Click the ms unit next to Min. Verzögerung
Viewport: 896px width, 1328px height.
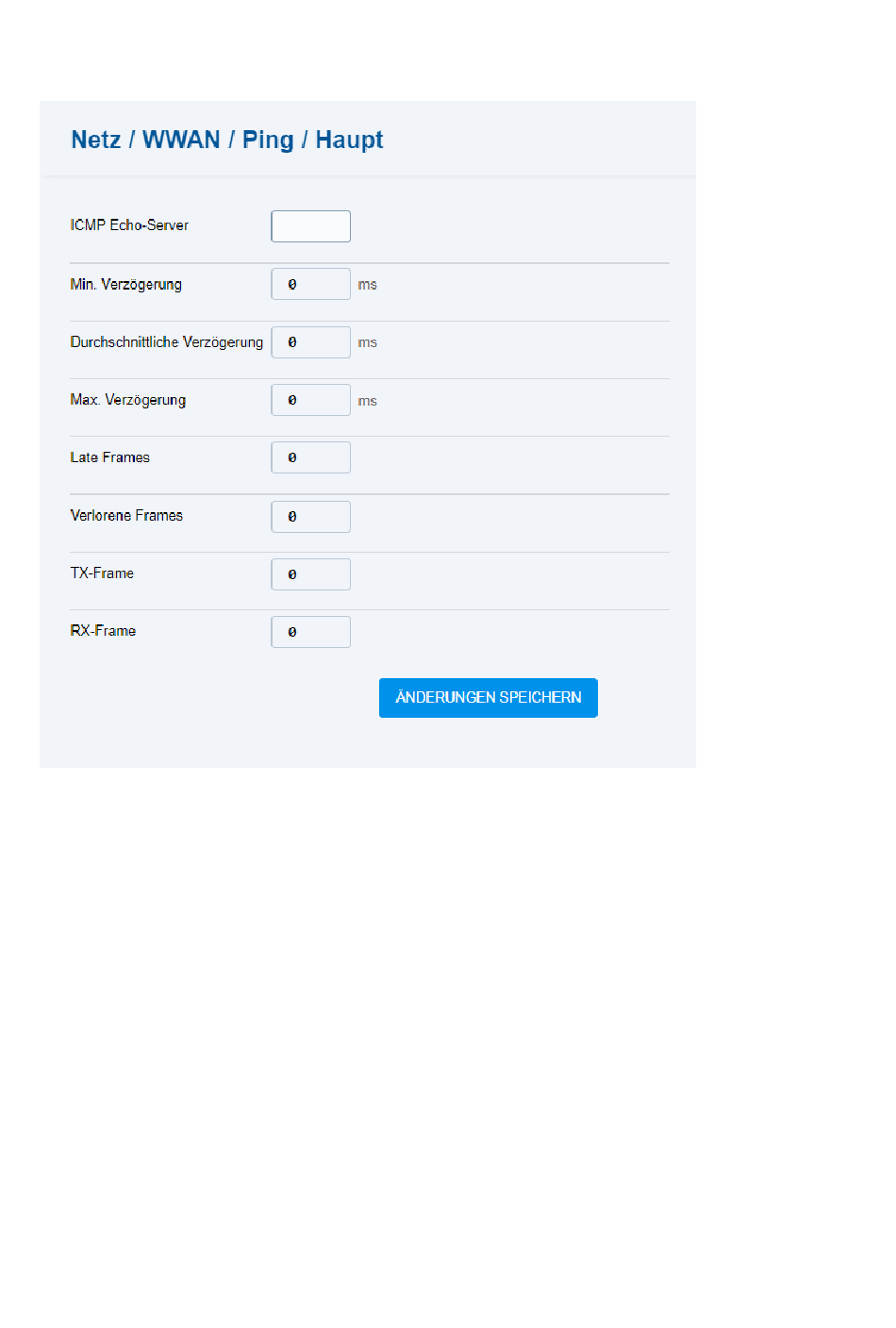tap(368, 285)
